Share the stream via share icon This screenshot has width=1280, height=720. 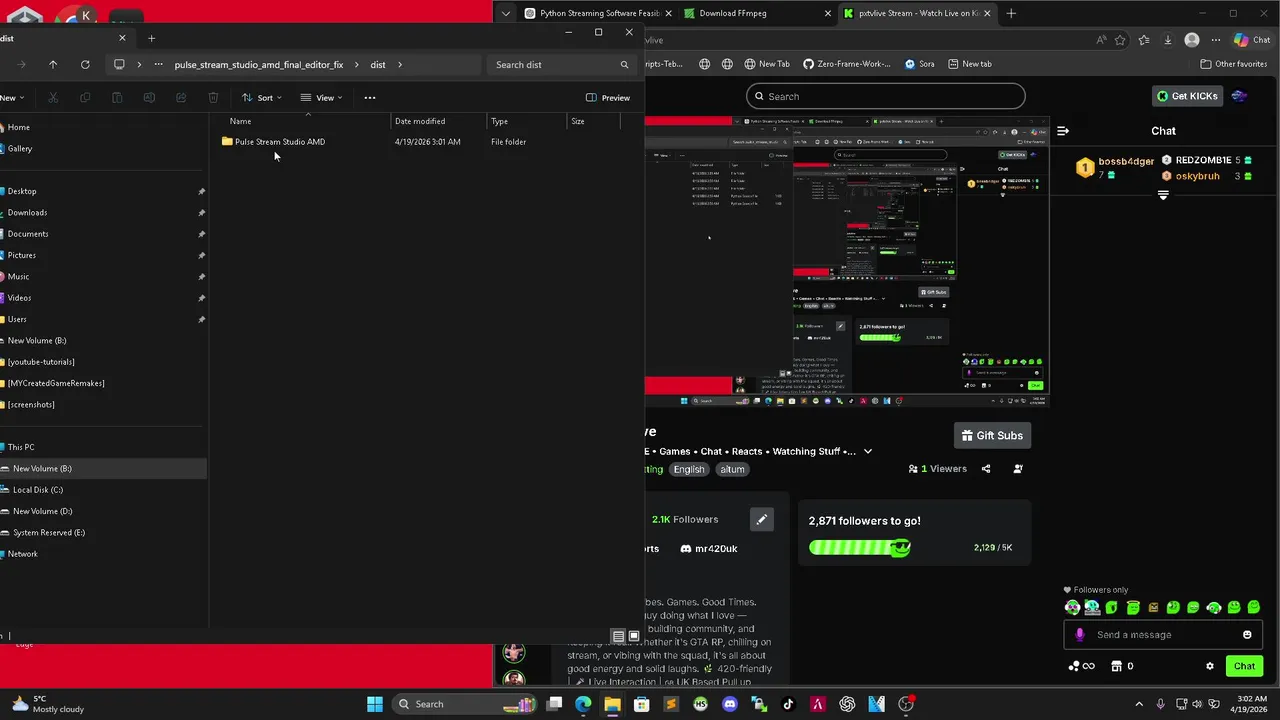986,468
